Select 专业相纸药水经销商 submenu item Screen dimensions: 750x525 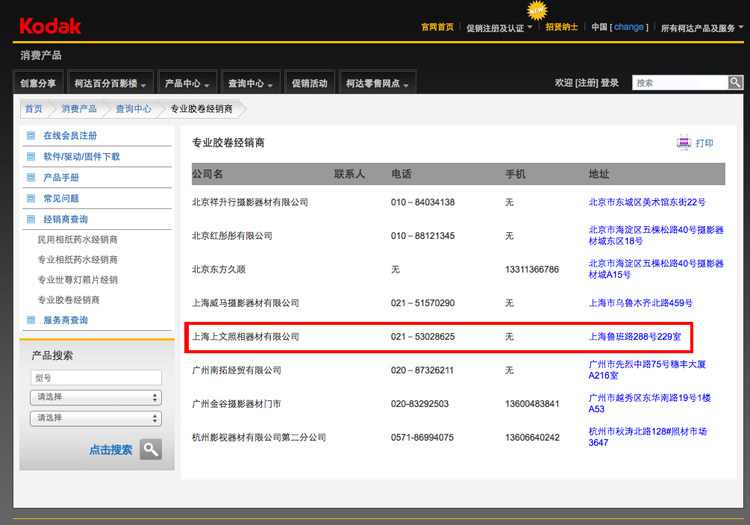click(77, 259)
